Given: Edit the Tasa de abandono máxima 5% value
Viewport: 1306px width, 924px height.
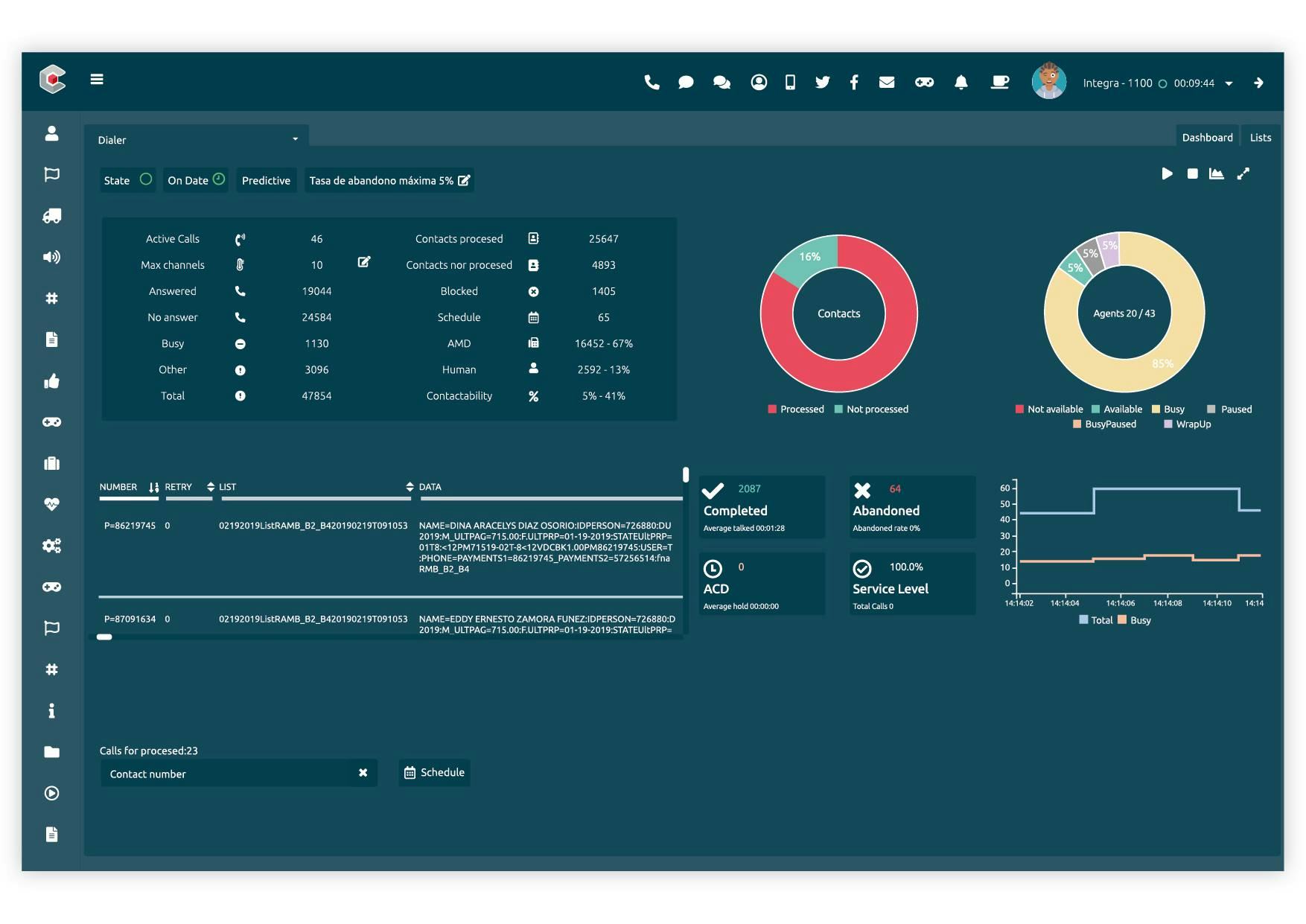Looking at the screenshot, I should (x=465, y=180).
